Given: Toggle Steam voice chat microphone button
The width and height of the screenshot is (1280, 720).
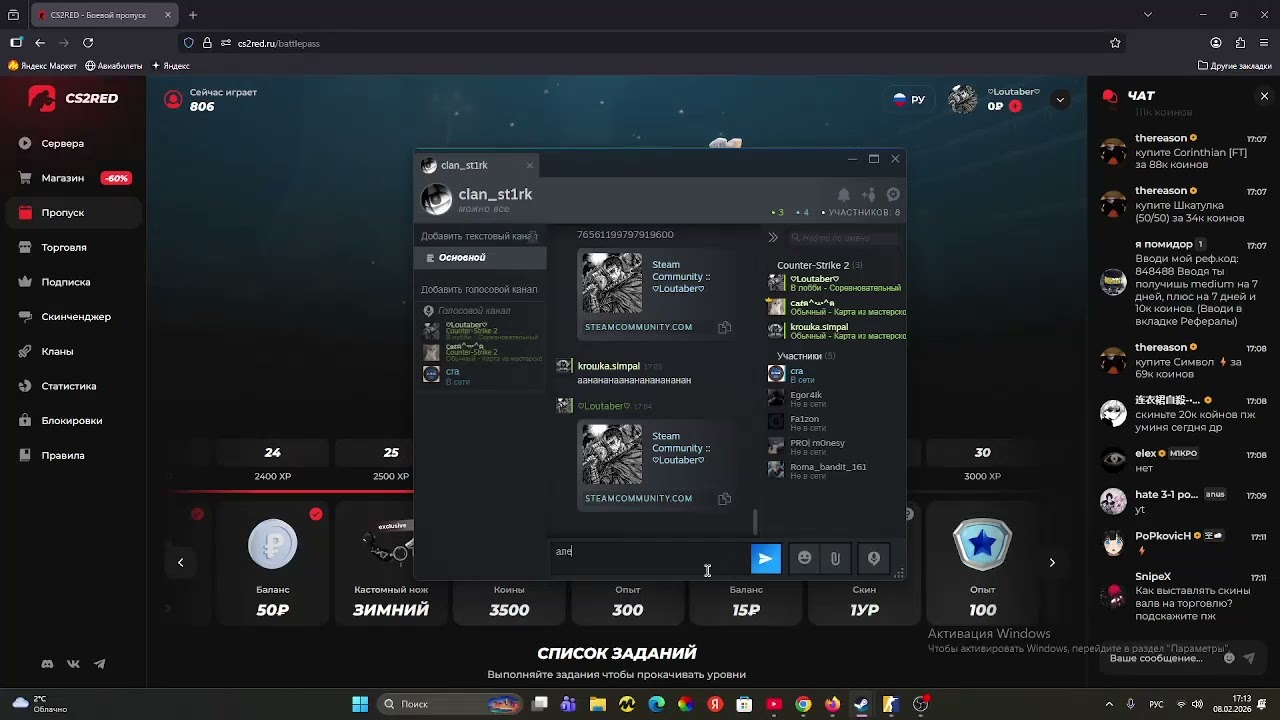Looking at the screenshot, I should [x=874, y=559].
